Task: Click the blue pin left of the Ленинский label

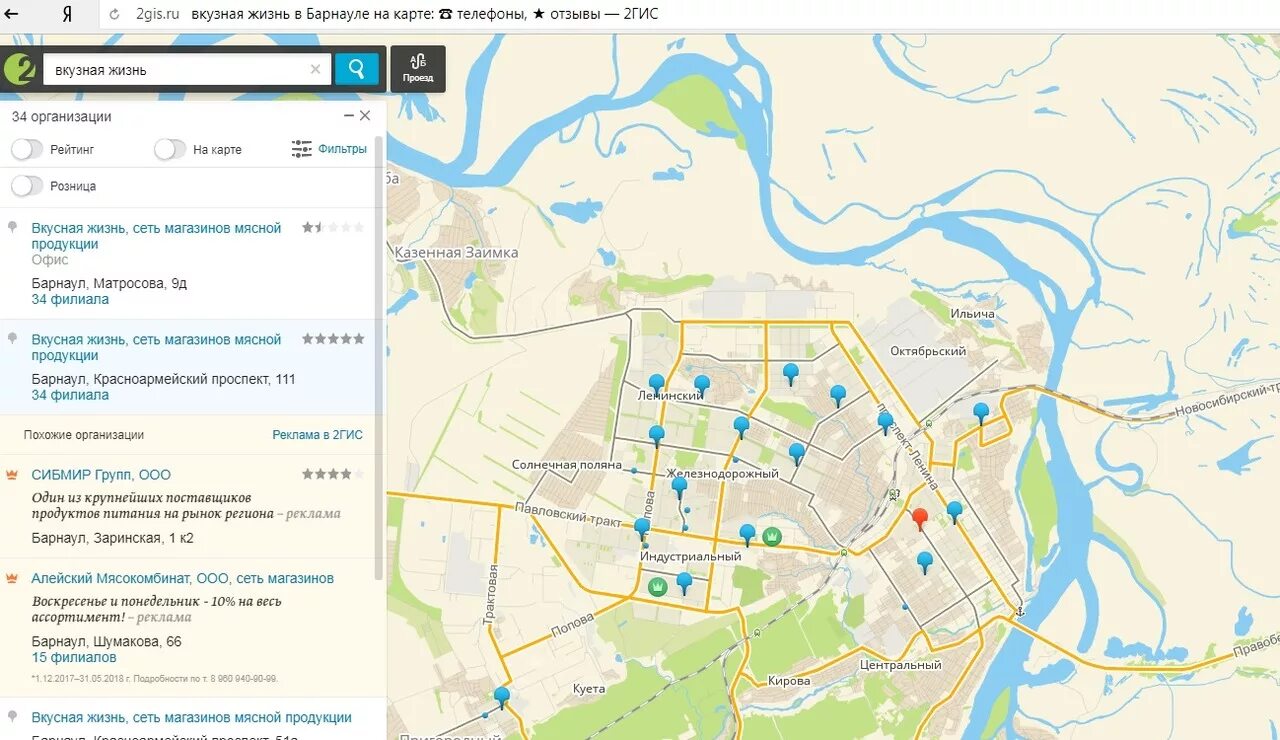Action: tap(657, 383)
